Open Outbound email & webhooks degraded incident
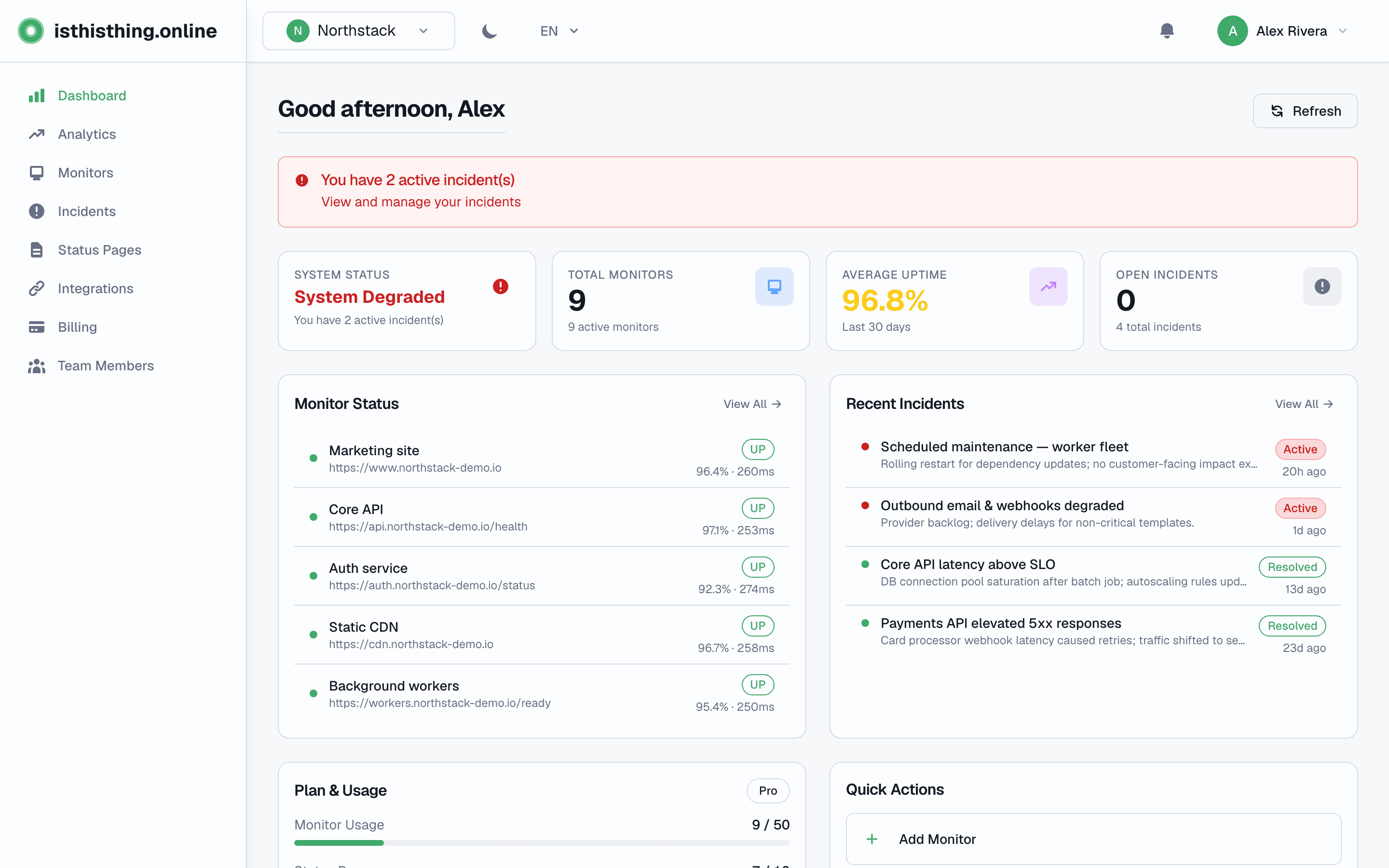Image resolution: width=1389 pixels, height=868 pixels. coord(1093,517)
